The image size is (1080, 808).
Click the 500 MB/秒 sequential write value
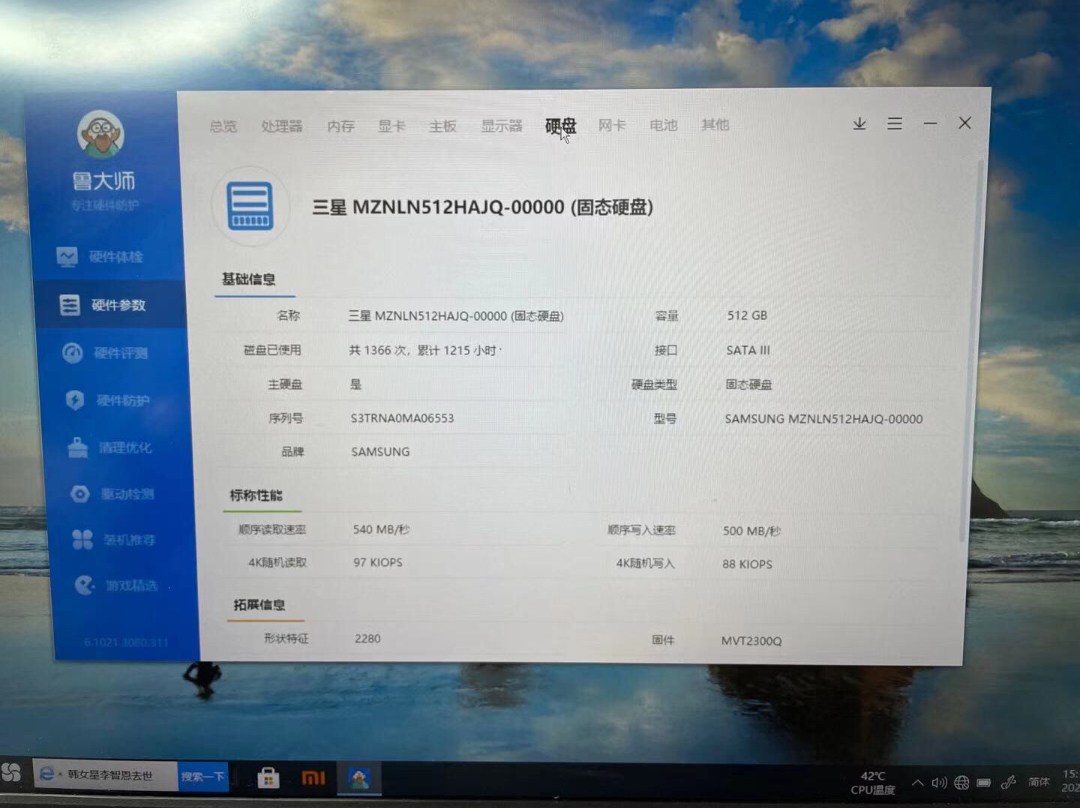pyautogui.click(x=752, y=531)
